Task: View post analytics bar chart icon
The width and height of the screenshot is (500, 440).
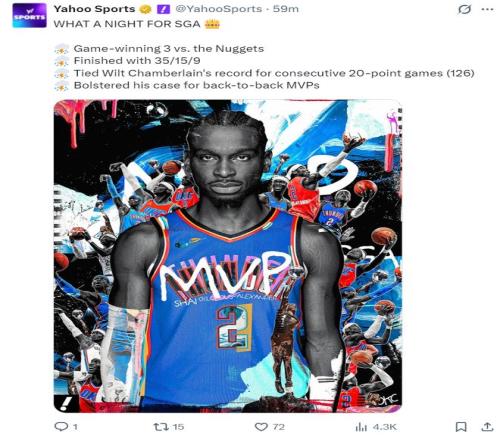Action: click(x=361, y=427)
